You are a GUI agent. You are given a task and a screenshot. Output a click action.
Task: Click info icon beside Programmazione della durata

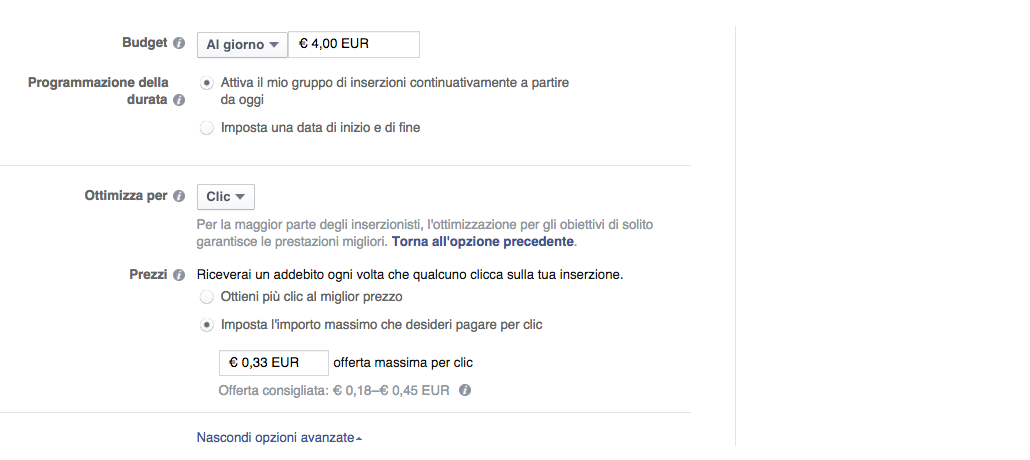point(179,101)
